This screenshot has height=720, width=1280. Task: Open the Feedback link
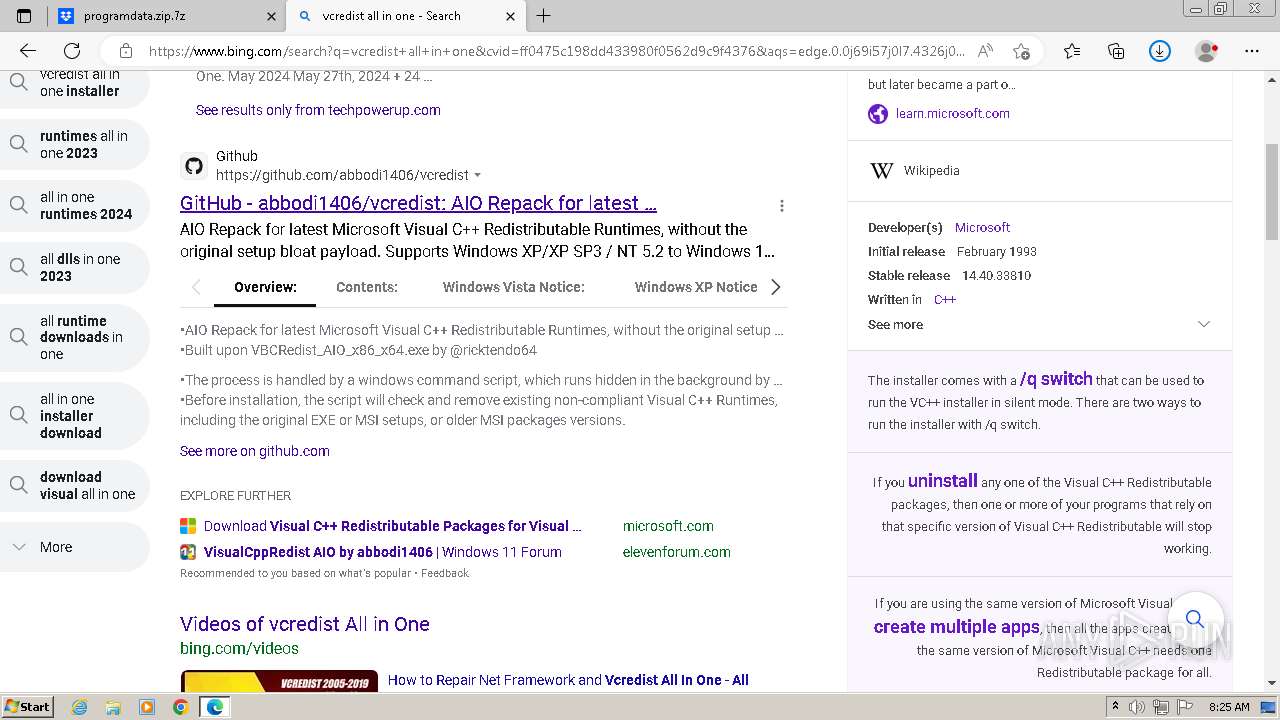coord(445,573)
